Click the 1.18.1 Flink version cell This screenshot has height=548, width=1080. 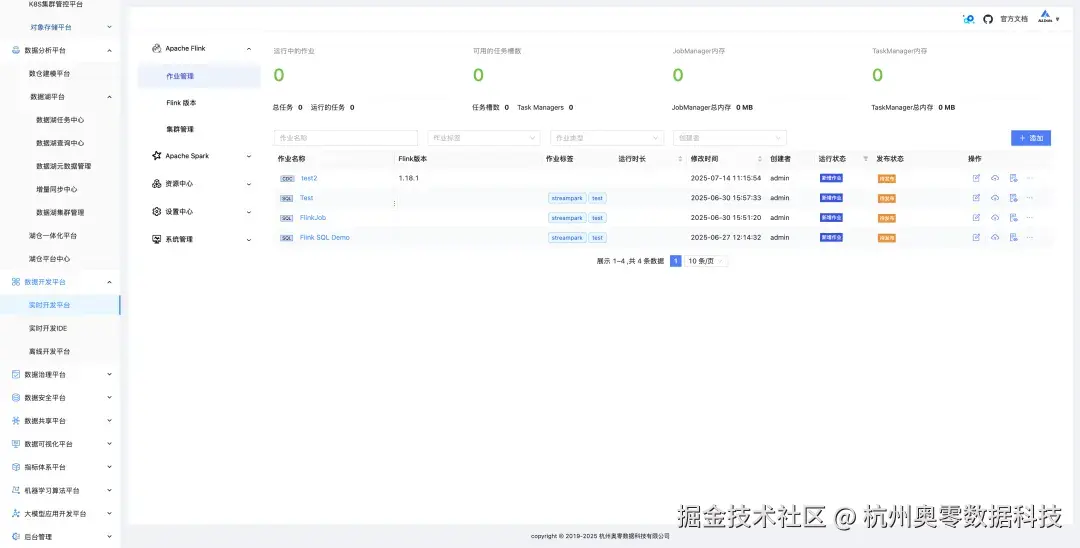tap(408, 178)
